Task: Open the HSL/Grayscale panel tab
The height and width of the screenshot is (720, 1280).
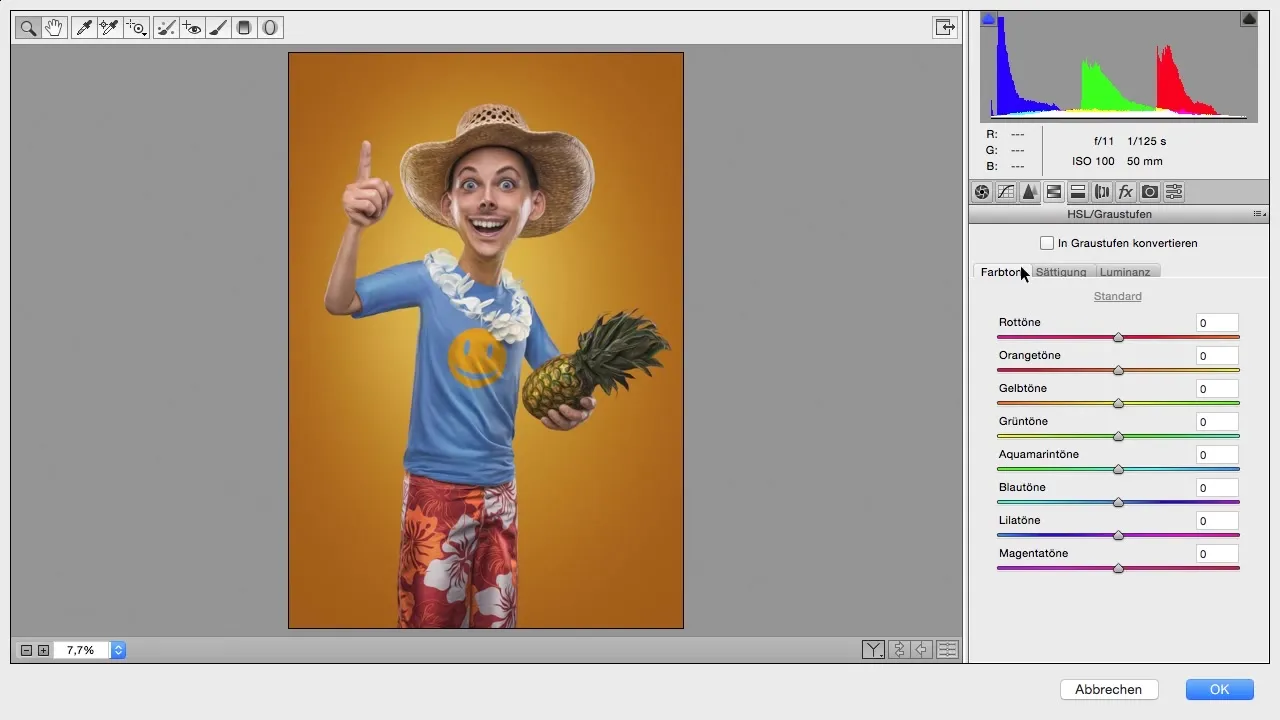Action: click(x=1054, y=192)
